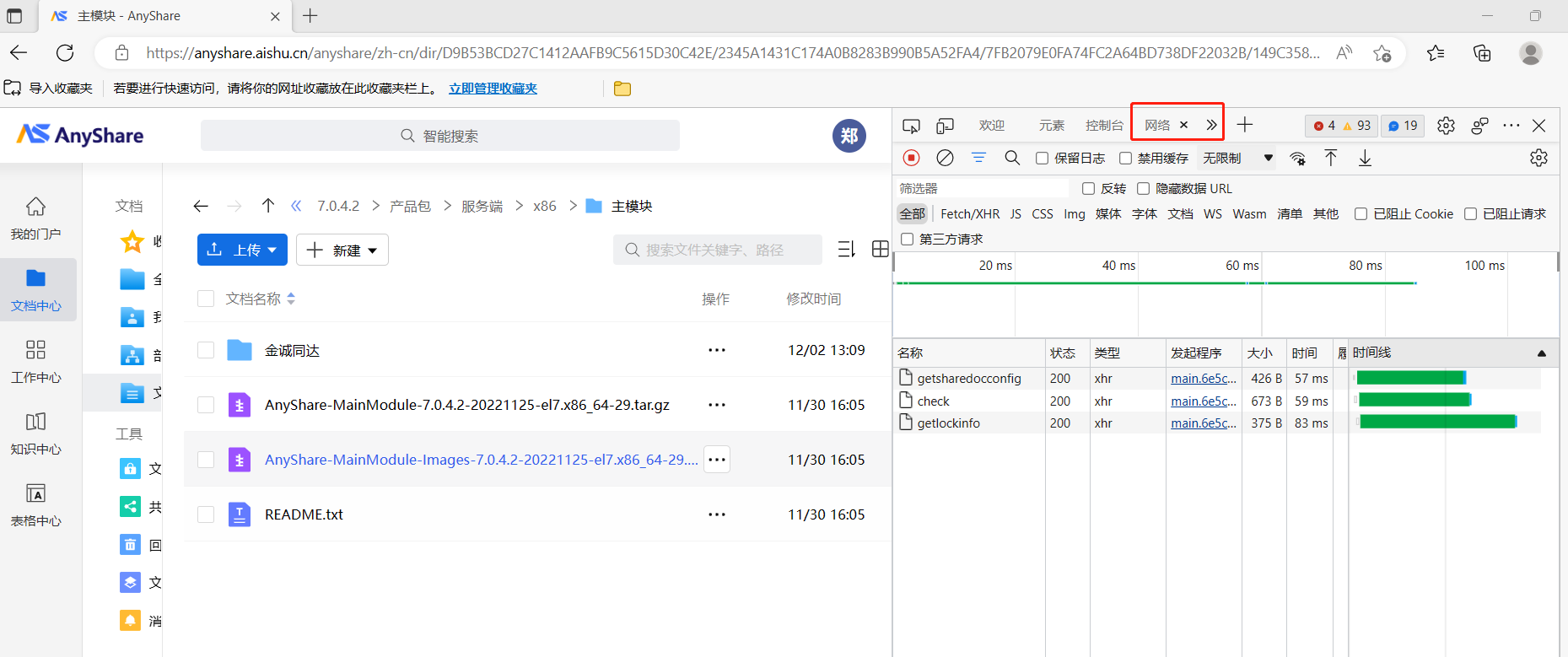This screenshot has width=1568, height=657.
Task: Toggle sort on 时间线 column arrow
Action: (x=1542, y=353)
